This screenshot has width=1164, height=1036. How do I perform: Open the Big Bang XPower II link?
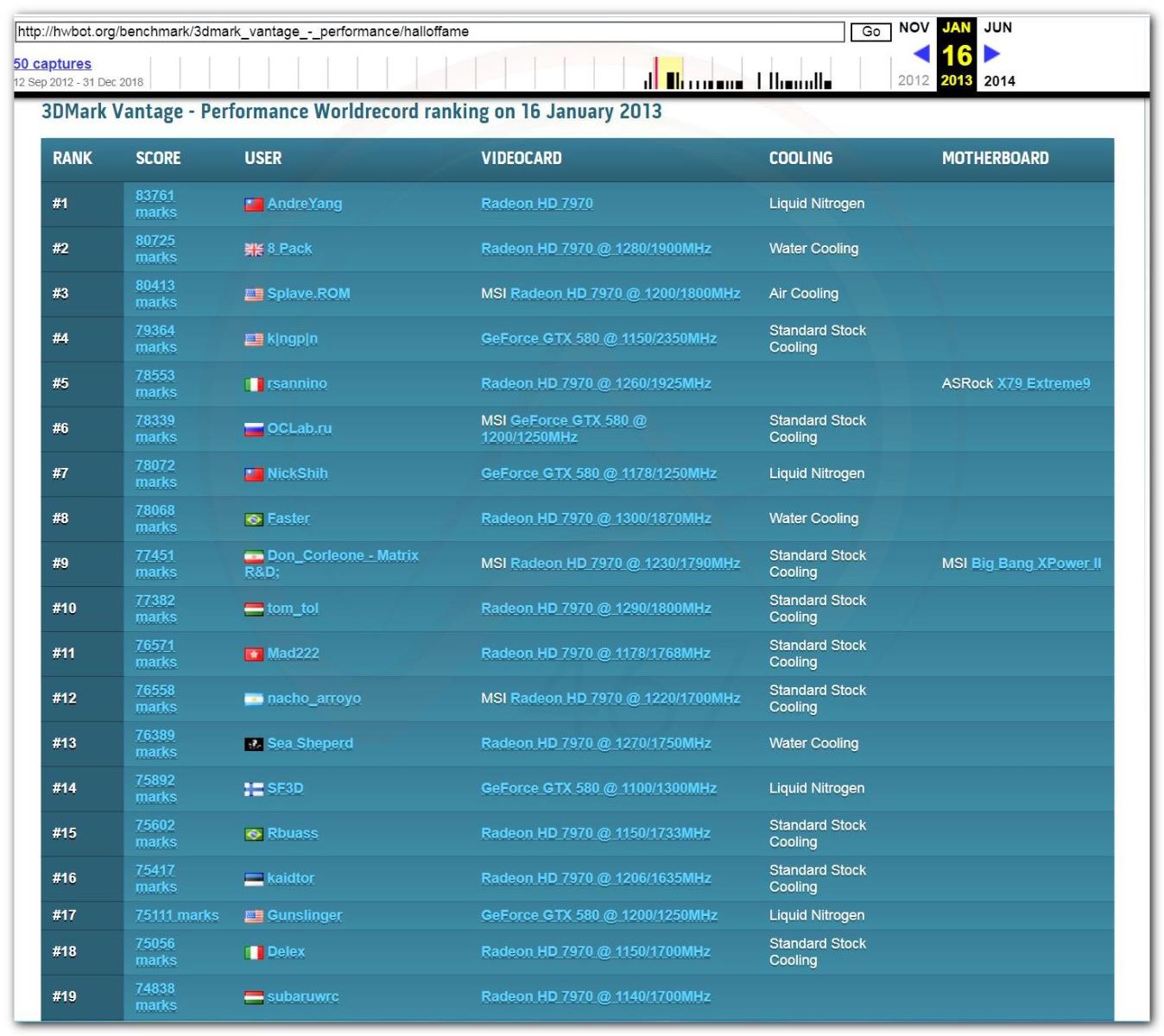point(1035,563)
